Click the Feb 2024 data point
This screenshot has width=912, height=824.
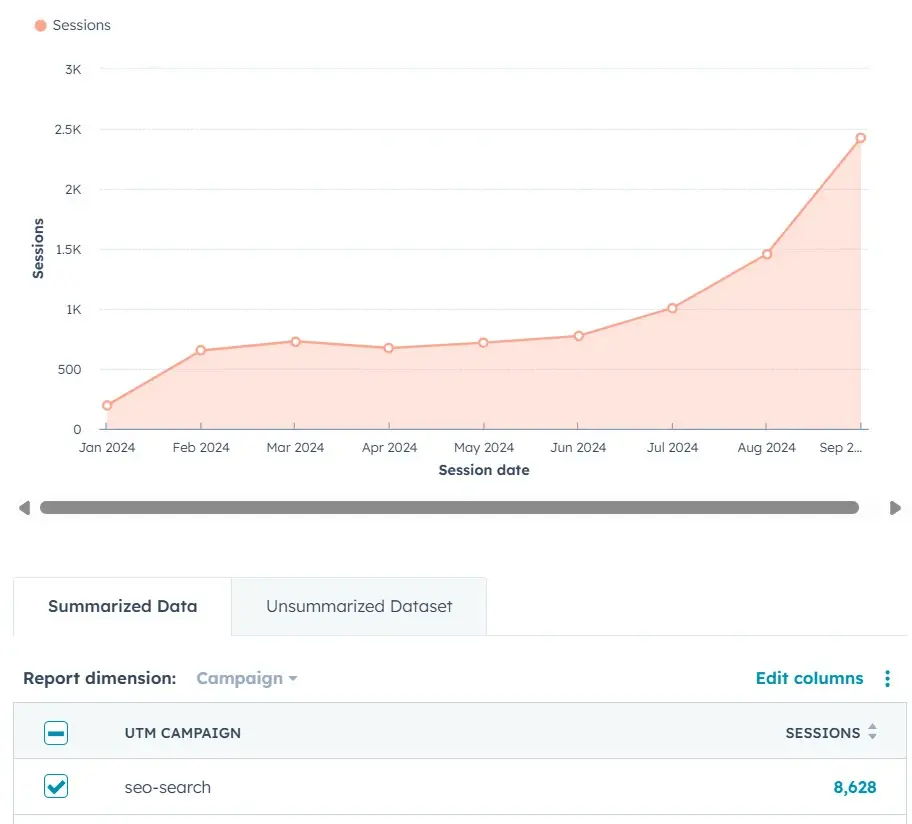(x=201, y=350)
